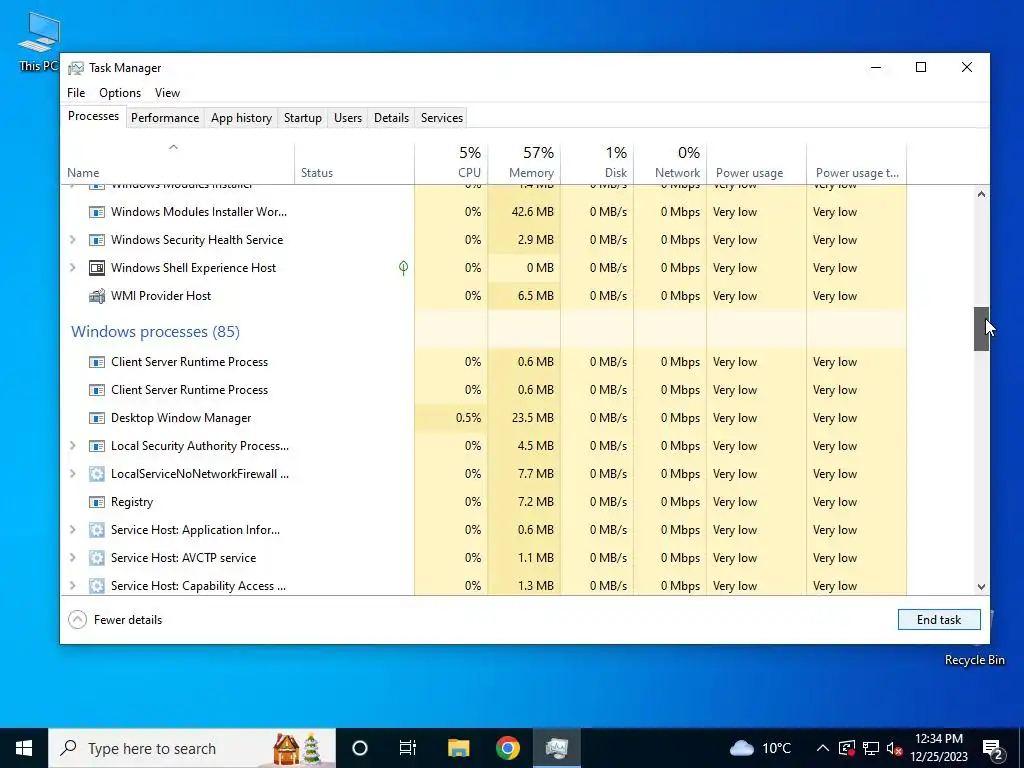Click the Task Manager taskbar icon
1024x768 pixels.
[x=556, y=748]
